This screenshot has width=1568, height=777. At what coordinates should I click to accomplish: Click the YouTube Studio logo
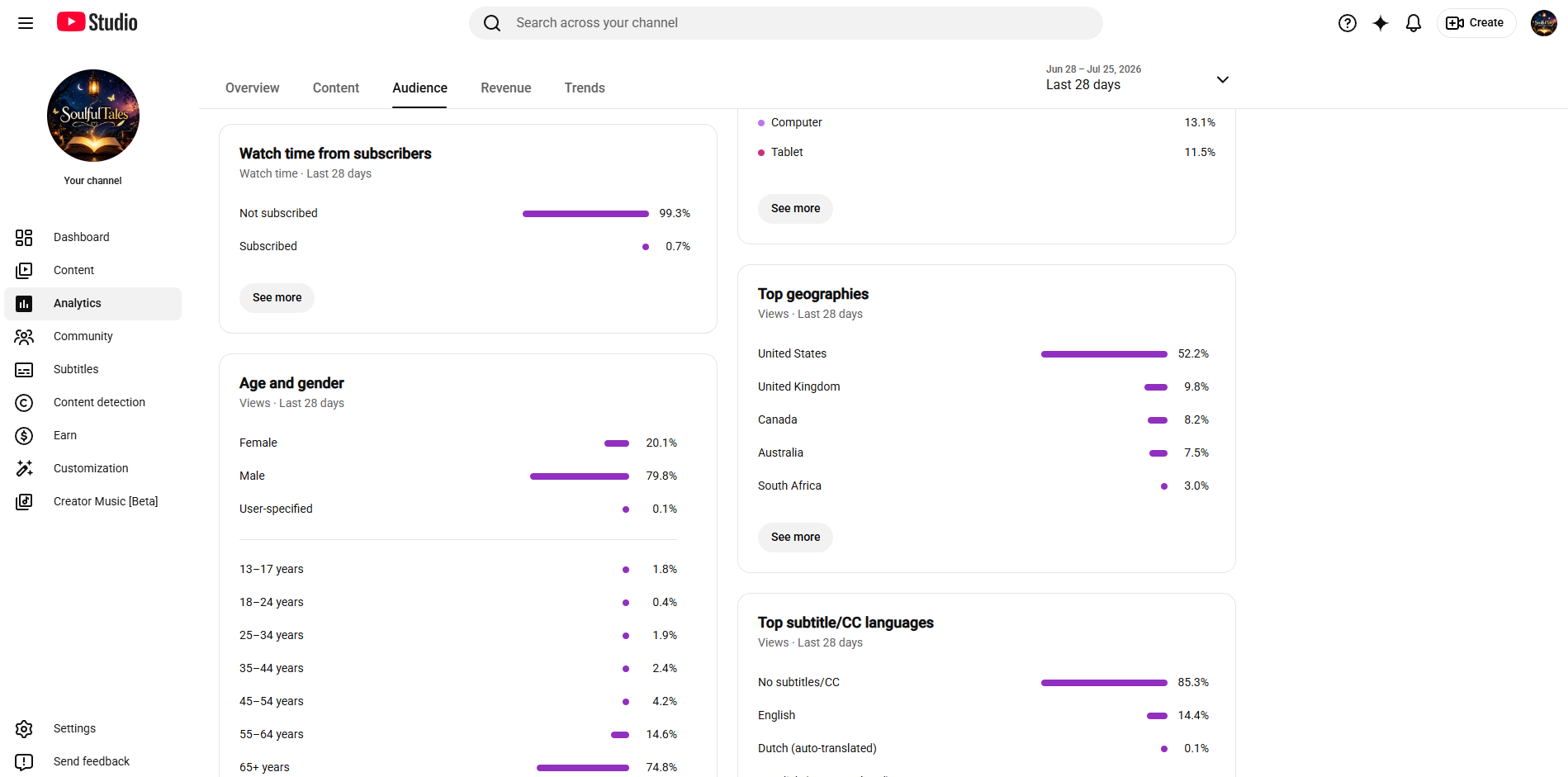click(x=97, y=22)
